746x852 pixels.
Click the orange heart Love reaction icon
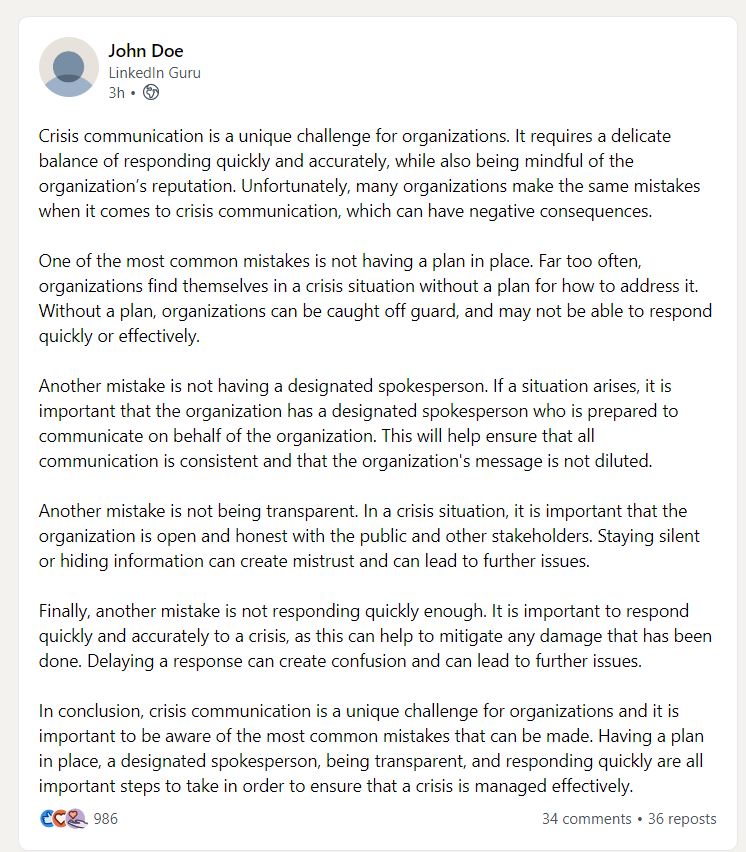click(61, 818)
